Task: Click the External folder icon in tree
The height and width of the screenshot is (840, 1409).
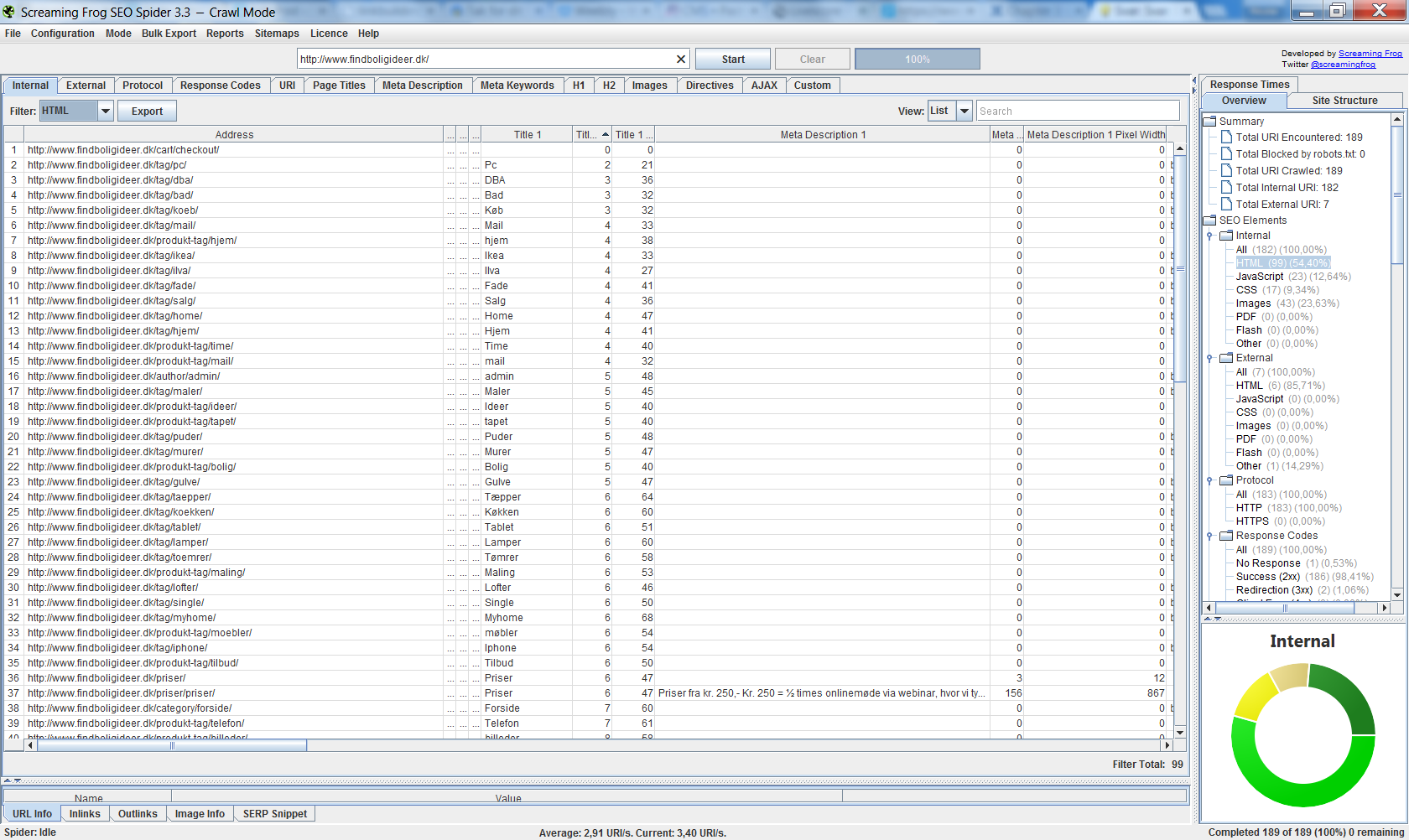Action: click(x=1226, y=358)
